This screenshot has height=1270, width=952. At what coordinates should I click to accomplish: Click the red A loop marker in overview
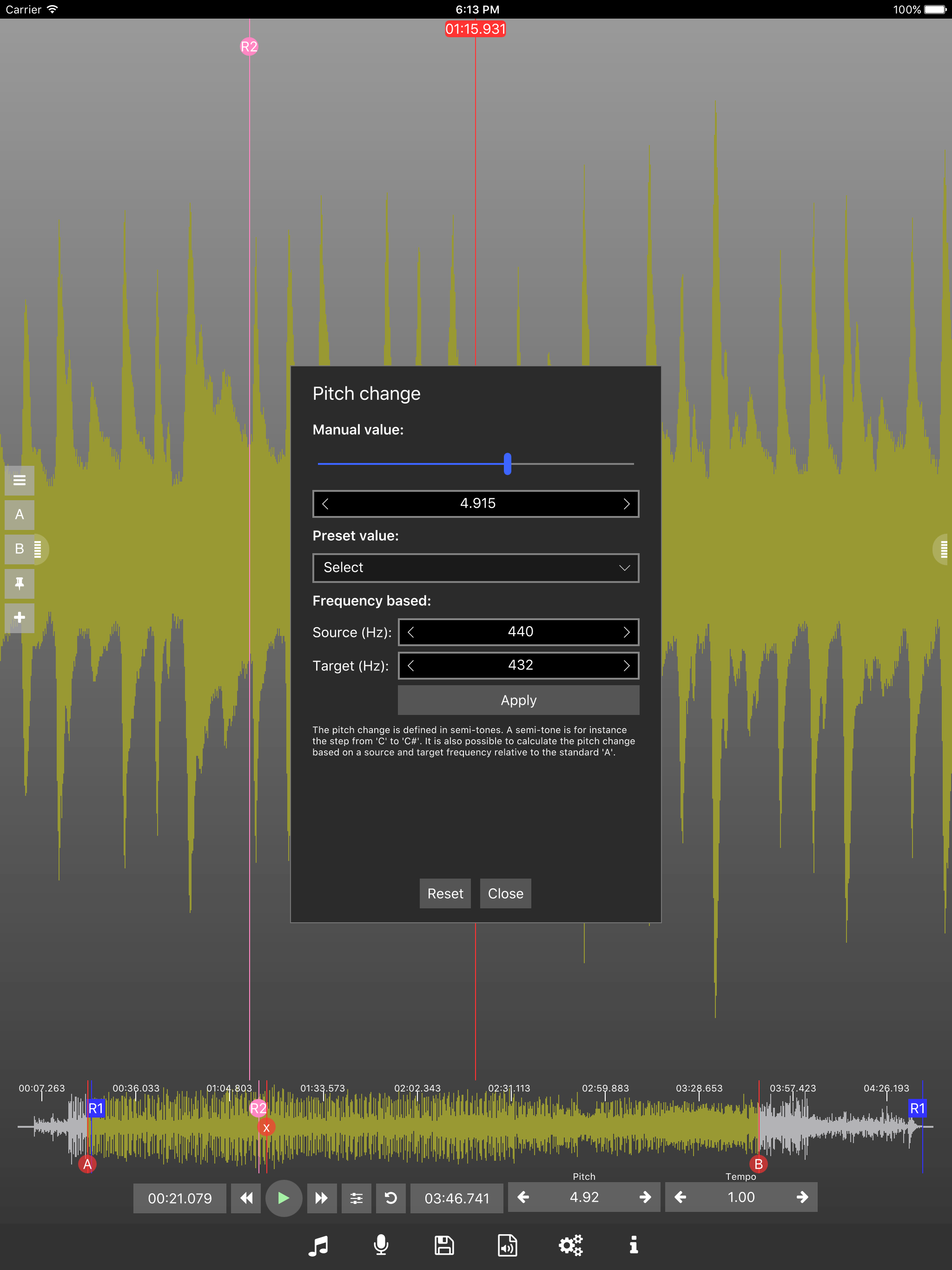(x=87, y=1164)
